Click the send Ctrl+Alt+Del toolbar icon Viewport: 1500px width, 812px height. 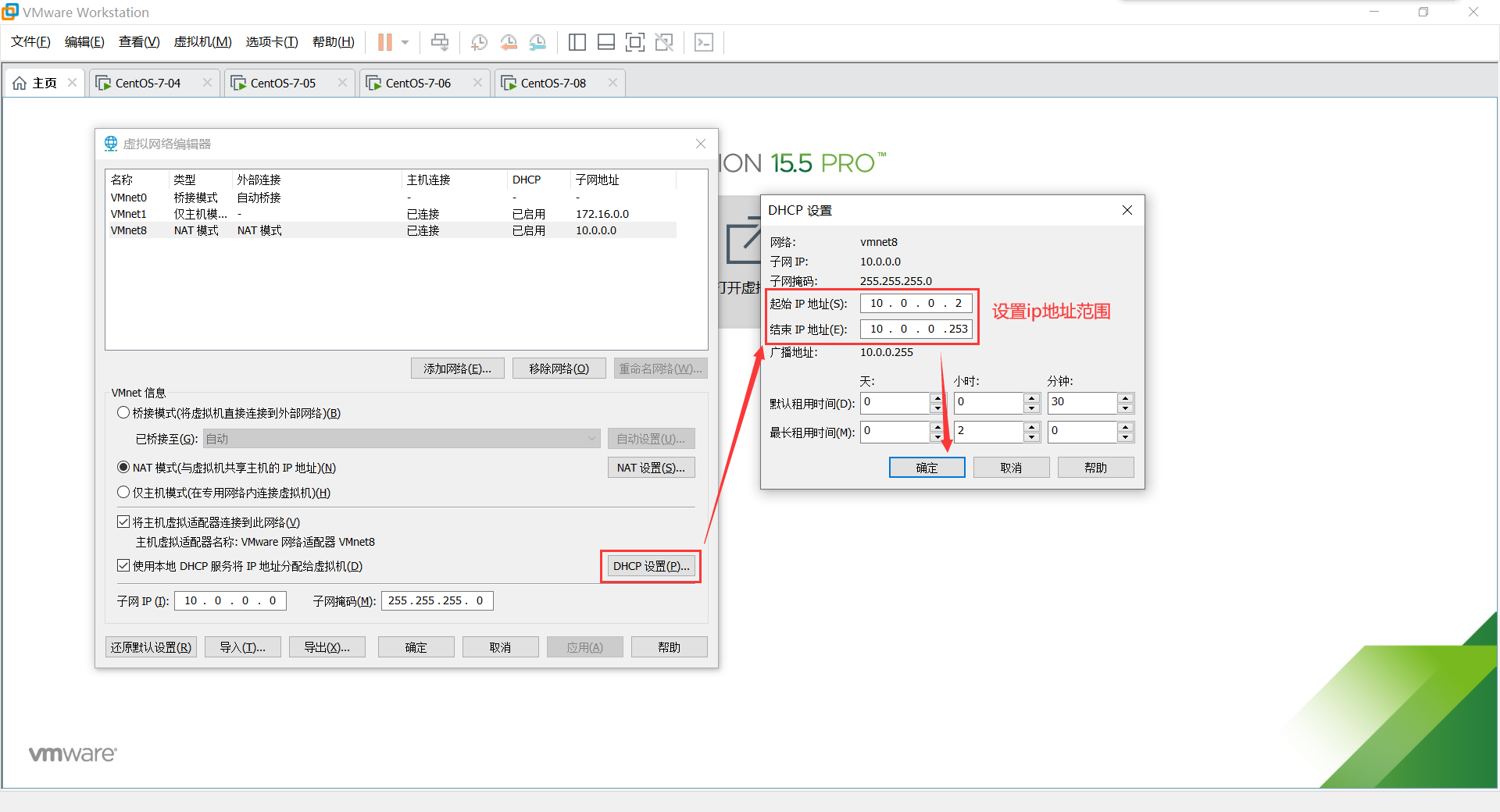coord(440,42)
